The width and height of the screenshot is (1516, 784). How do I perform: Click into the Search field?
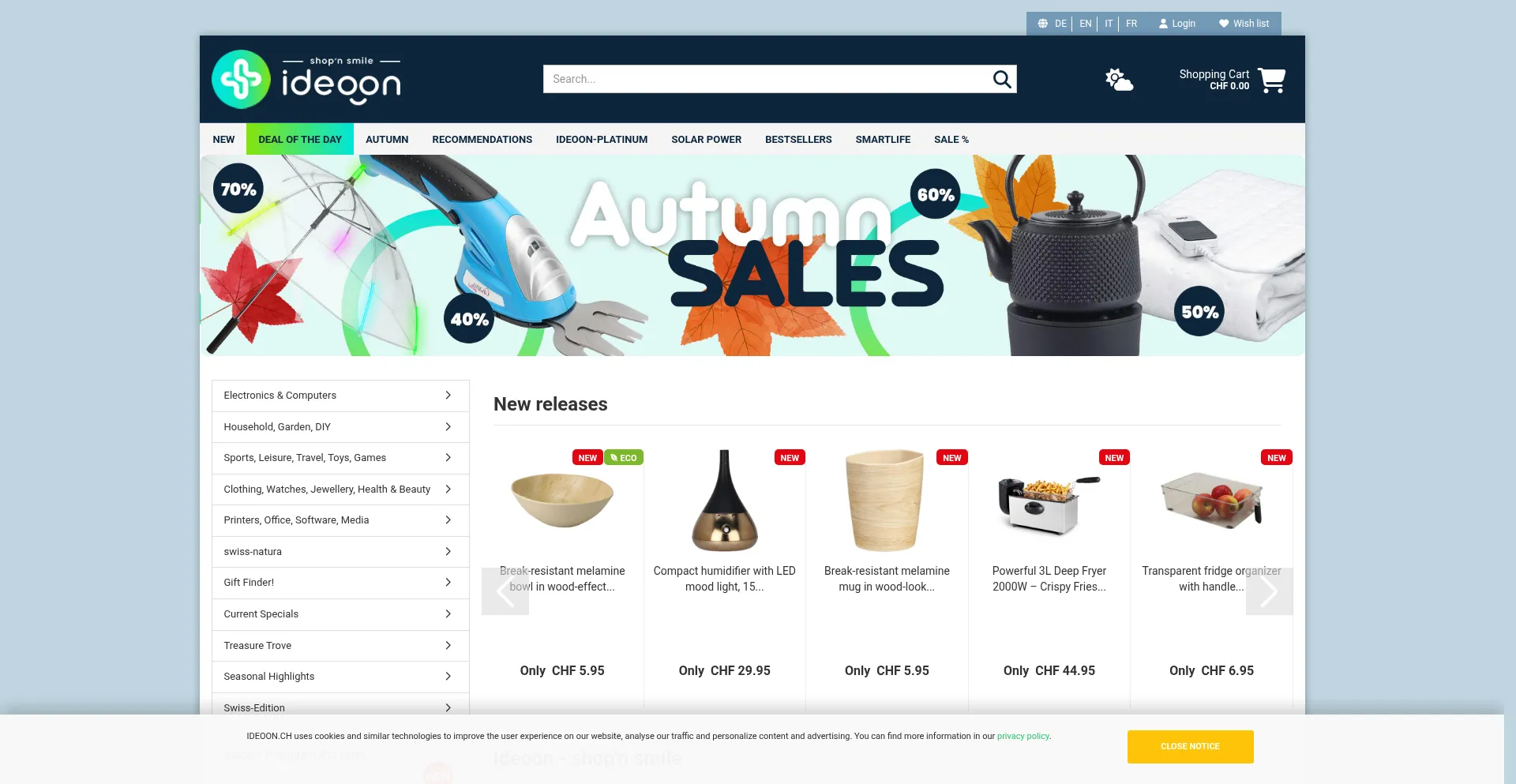(x=766, y=79)
